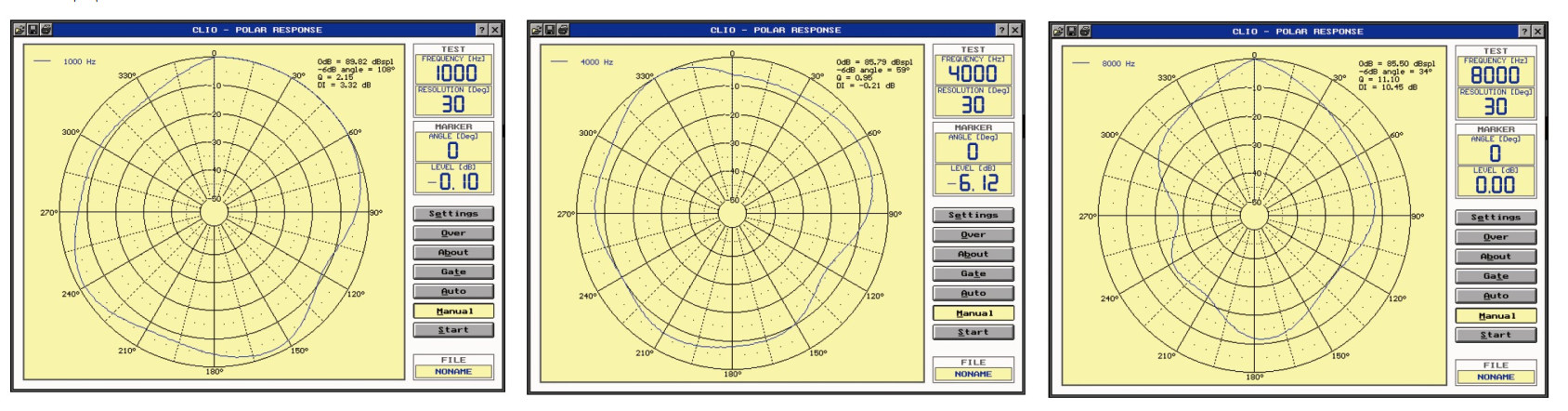Click the open file icon in 8000 Hz window
The width and height of the screenshot is (1568, 411).
1058,32
